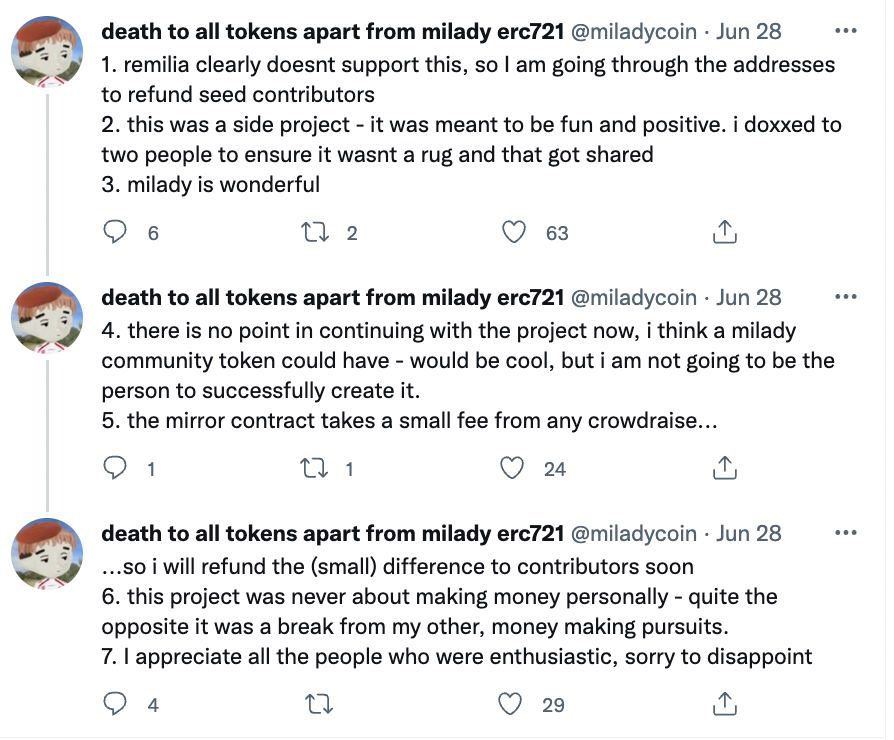Share the first tweet about seed contributors
This screenshot has height=740, width=894.
click(724, 232)
